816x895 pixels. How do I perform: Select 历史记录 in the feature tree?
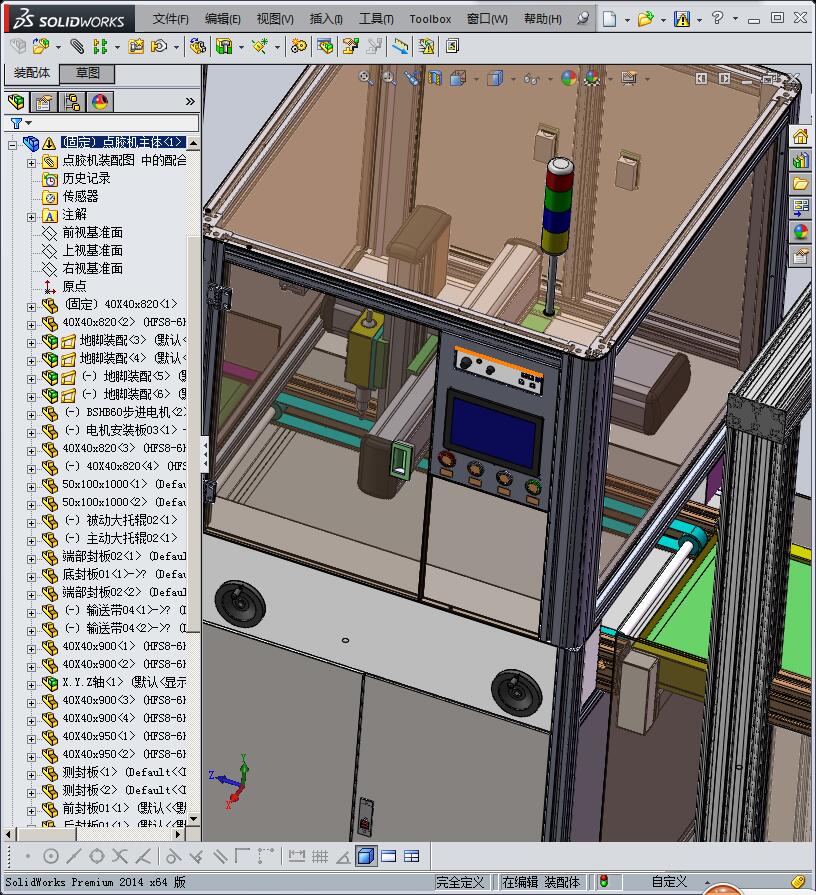(86, 178)
